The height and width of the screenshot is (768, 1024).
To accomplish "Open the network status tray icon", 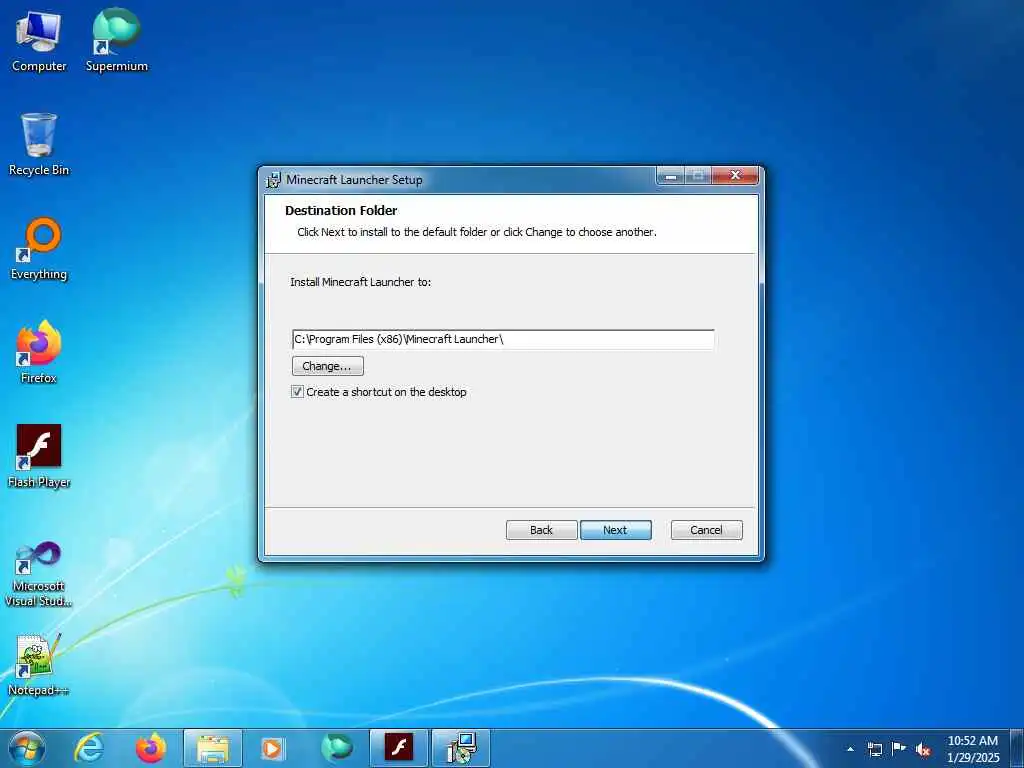I will click(874, 749).
